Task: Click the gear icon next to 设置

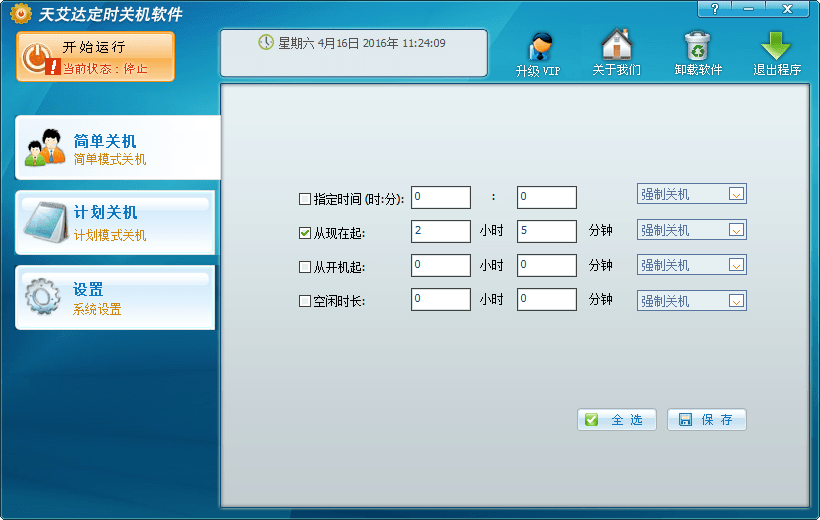Action: point(43,297)
